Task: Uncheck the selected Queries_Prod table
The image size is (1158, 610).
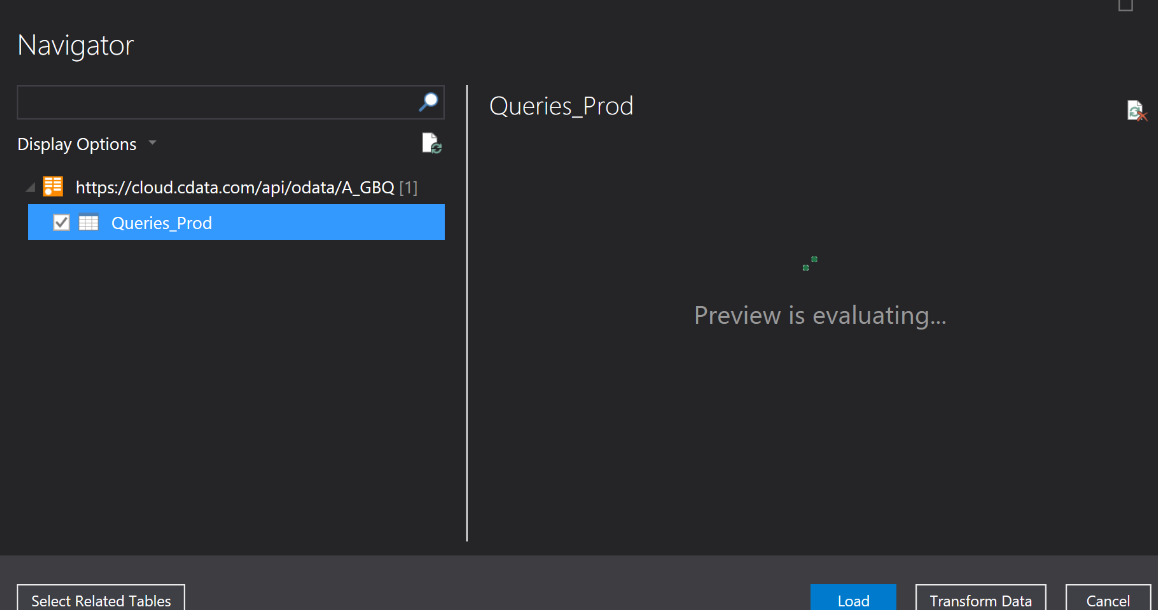Action: 61,222
